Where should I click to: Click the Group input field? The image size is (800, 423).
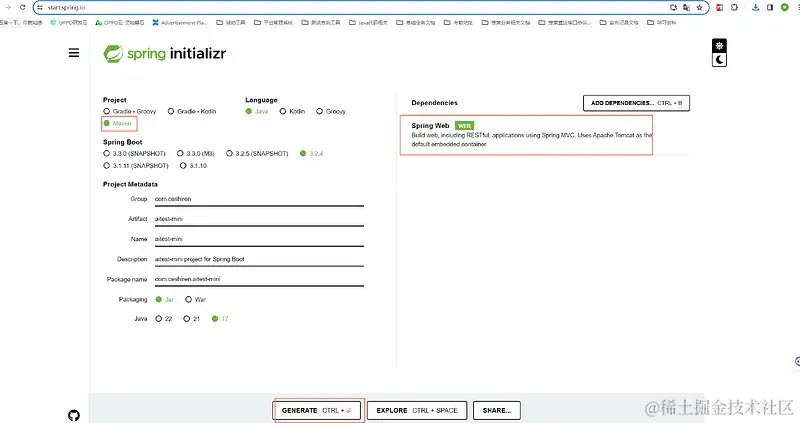point(259,200)
